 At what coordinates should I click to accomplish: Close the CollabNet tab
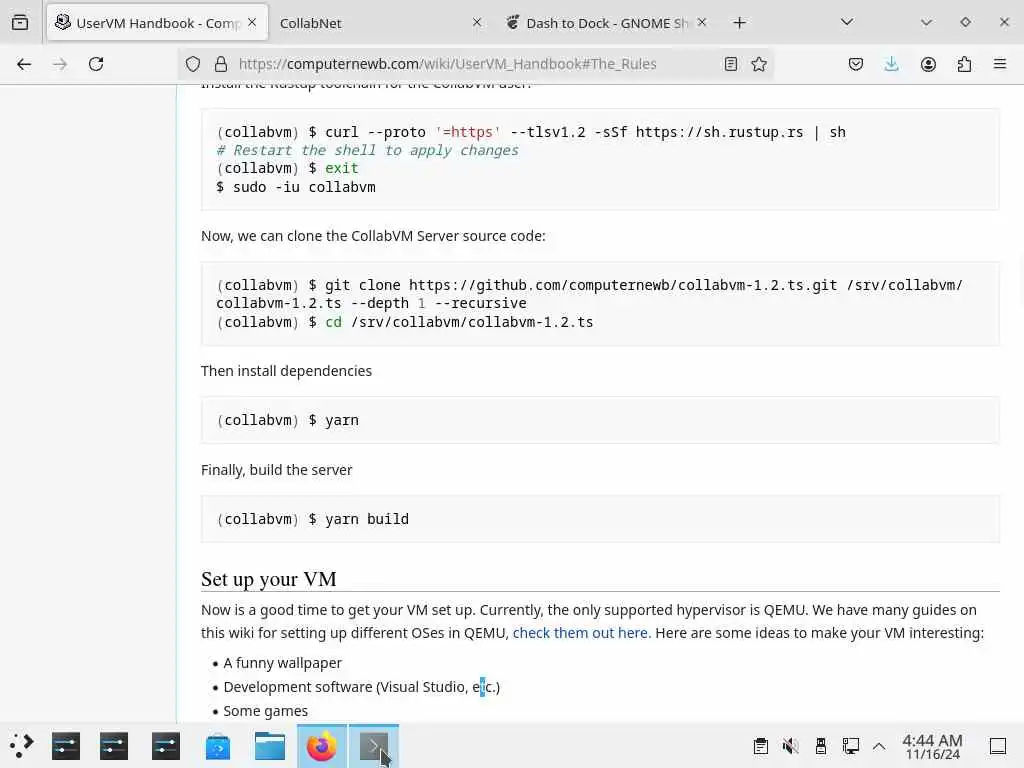[477, 23]
